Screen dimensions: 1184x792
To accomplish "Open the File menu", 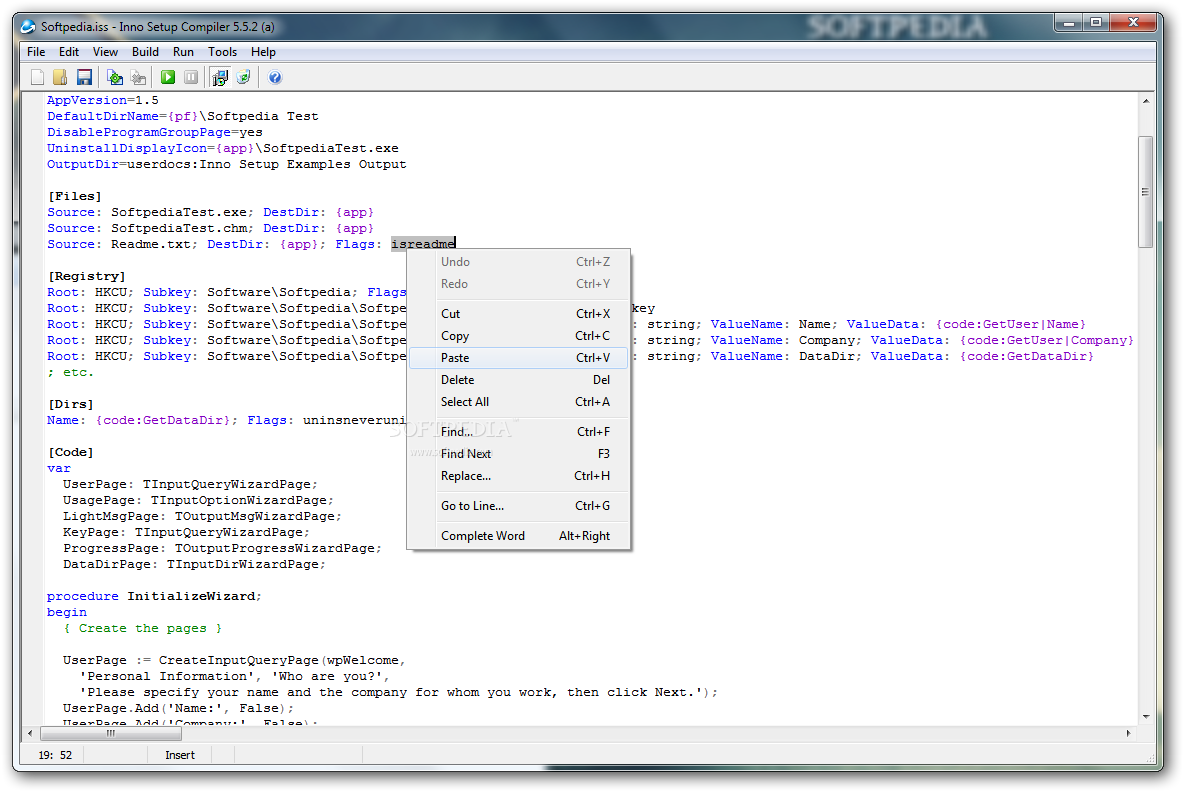I will [x=36, y=51].
